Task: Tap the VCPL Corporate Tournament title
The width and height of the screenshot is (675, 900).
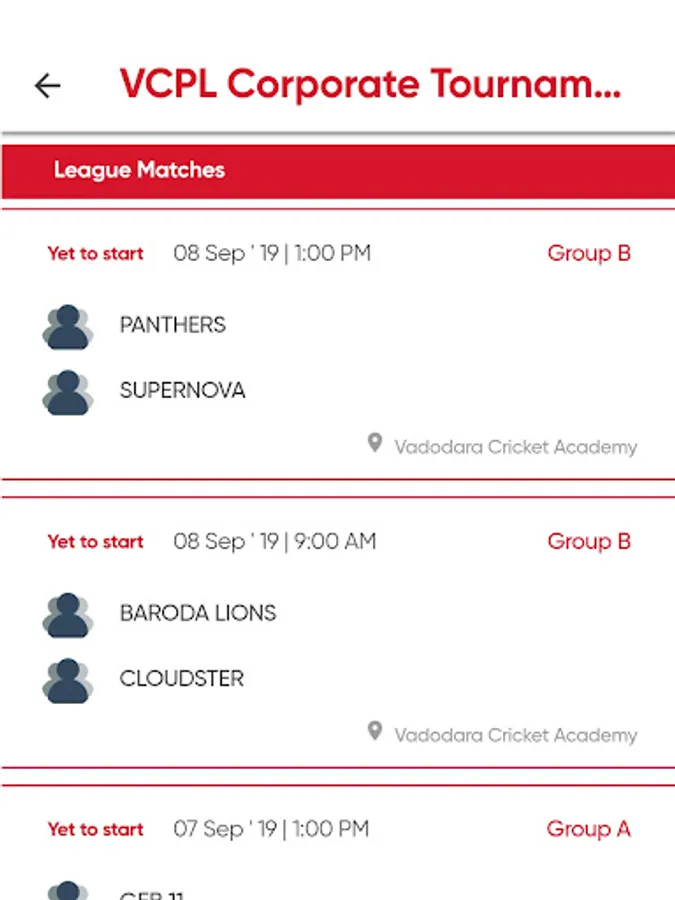Action: coord(370,84)
